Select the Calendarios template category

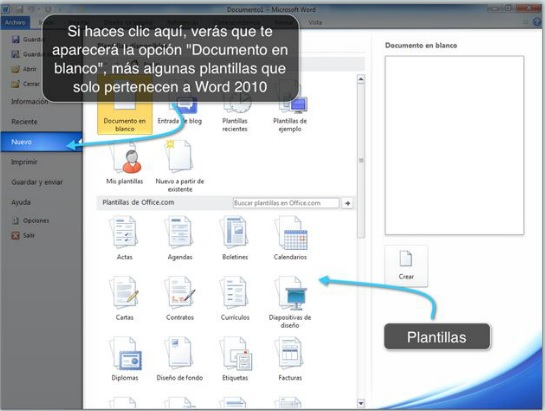point(290,238)
